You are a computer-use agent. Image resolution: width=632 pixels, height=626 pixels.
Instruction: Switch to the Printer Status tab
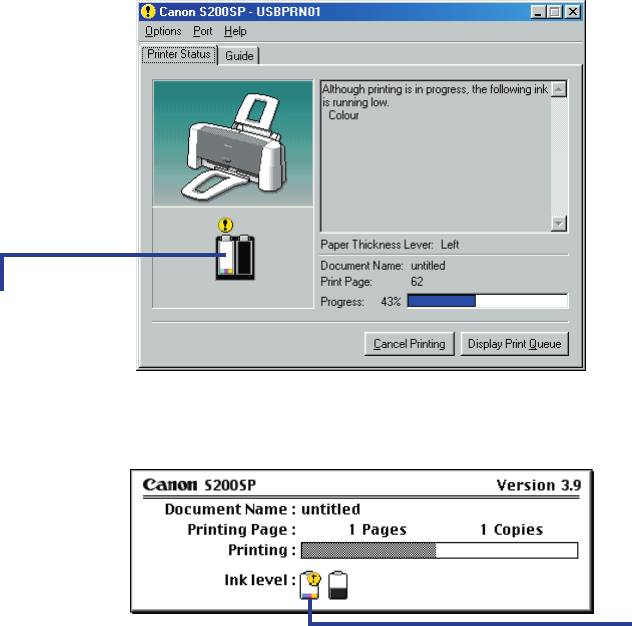pyautogui.click(x=179, y=54)
